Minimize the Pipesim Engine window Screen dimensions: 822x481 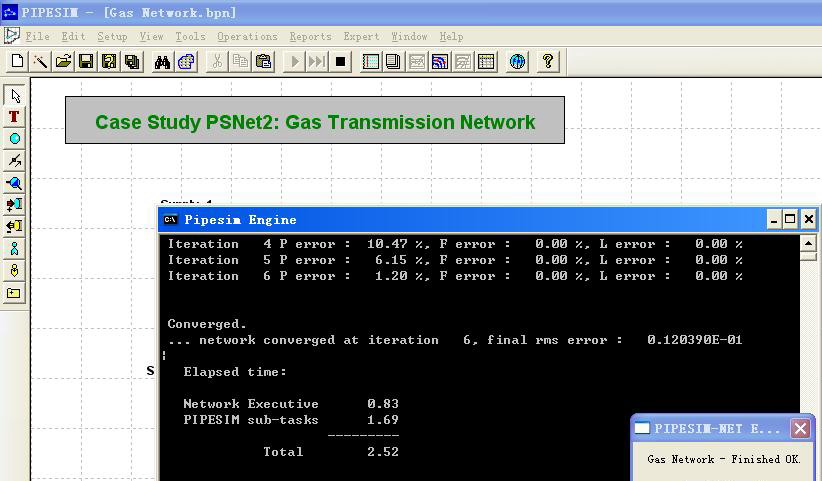click(774, 220)
